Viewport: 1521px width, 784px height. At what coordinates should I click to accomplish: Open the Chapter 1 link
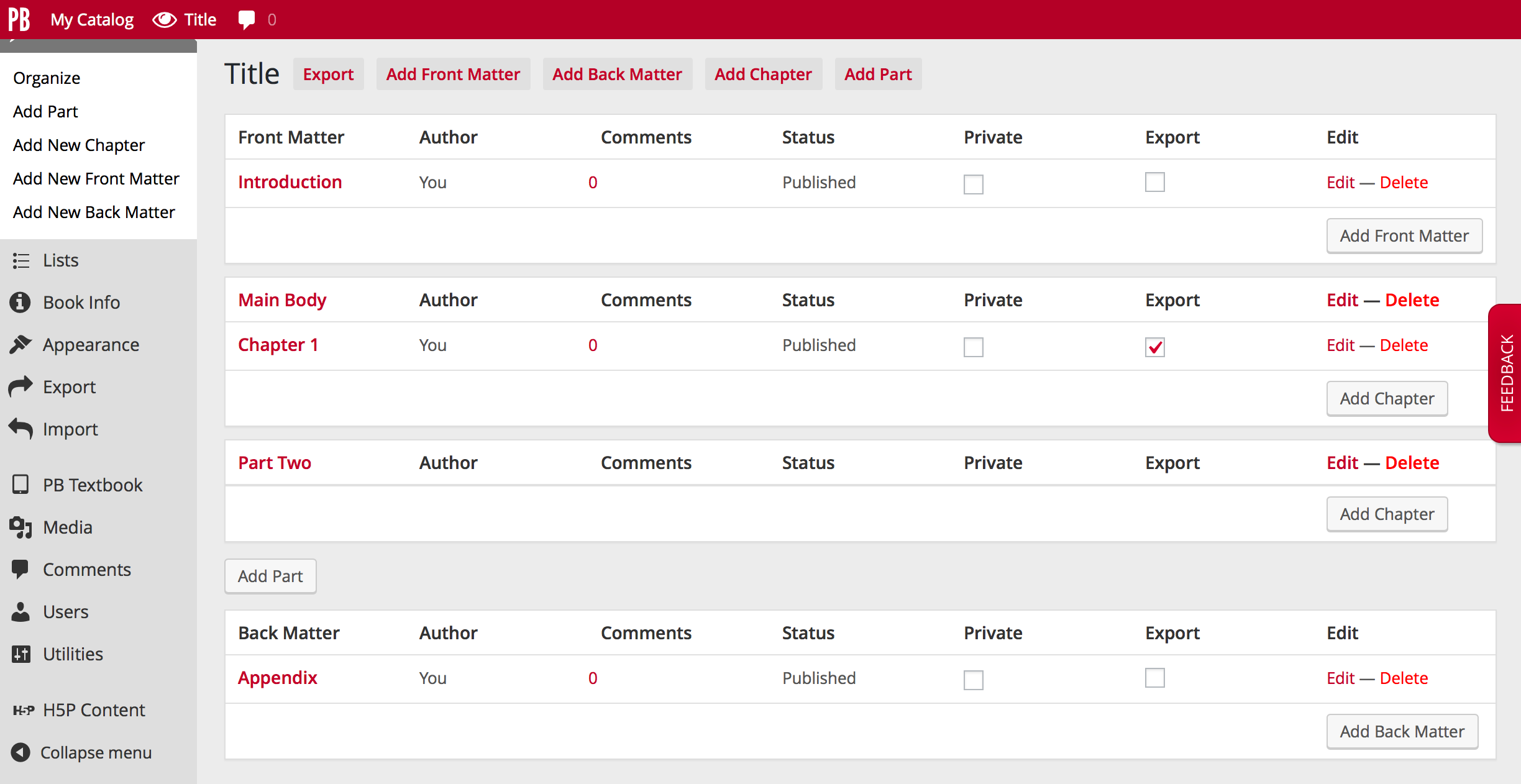click(x=278, y=345)
